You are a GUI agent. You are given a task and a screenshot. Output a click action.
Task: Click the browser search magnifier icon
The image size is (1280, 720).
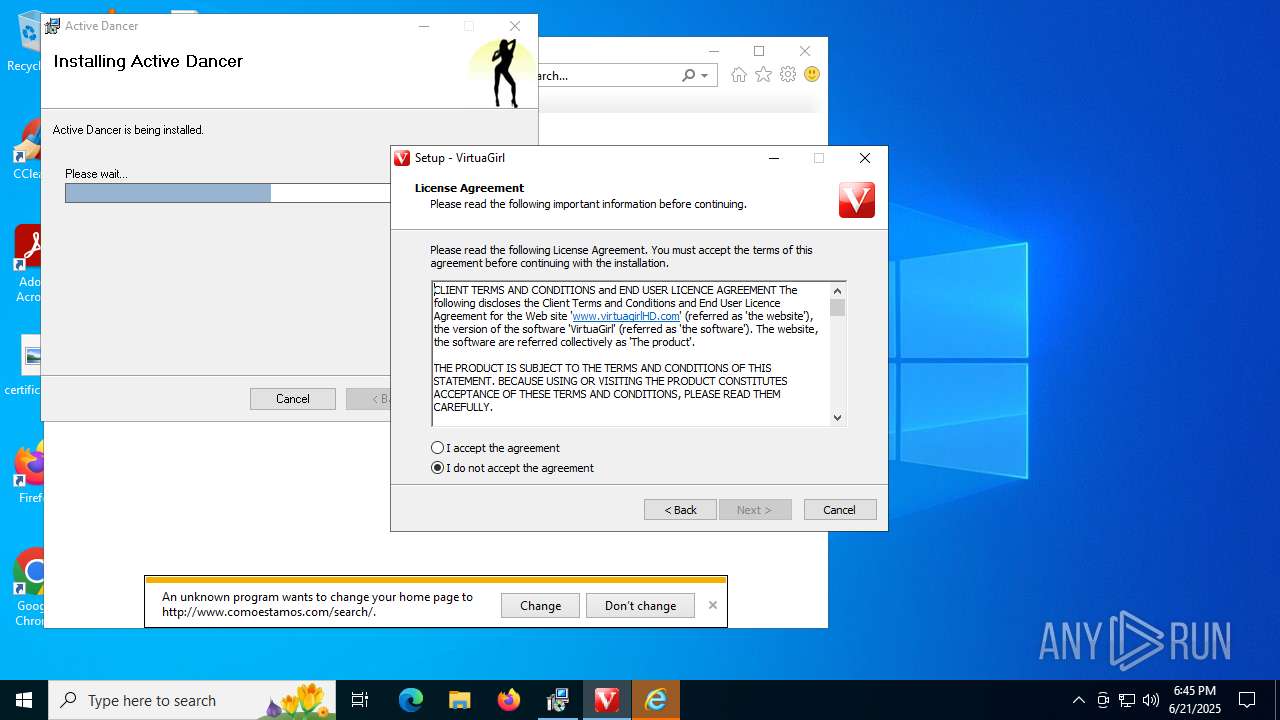tap(688, 75)
